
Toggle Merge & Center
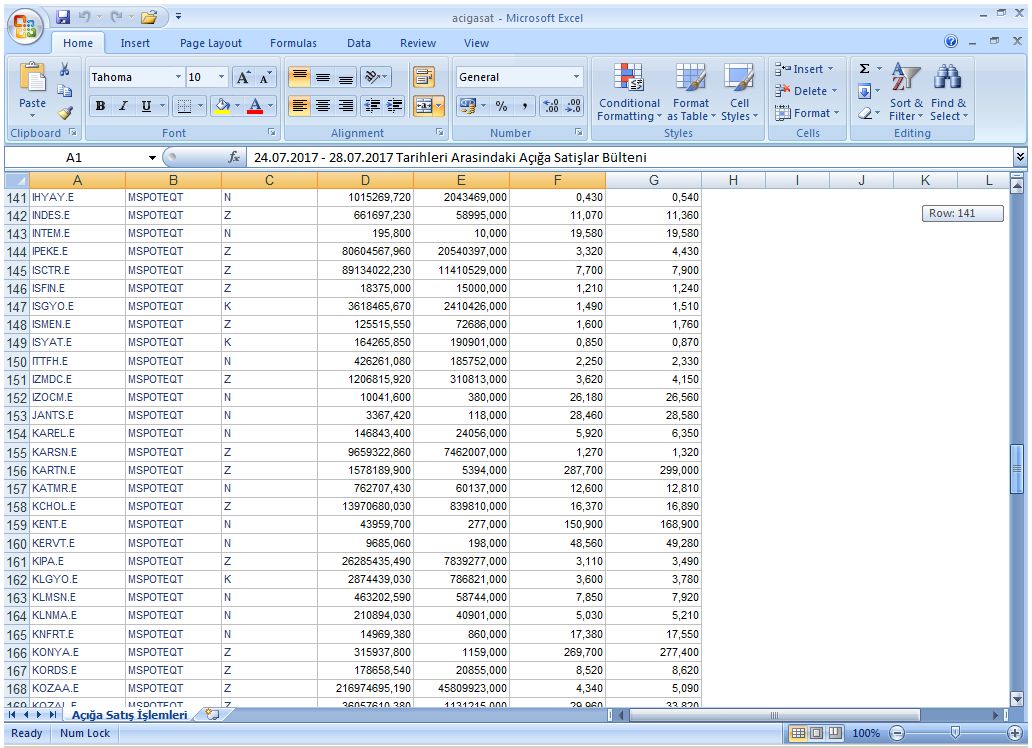click(424, 105)
